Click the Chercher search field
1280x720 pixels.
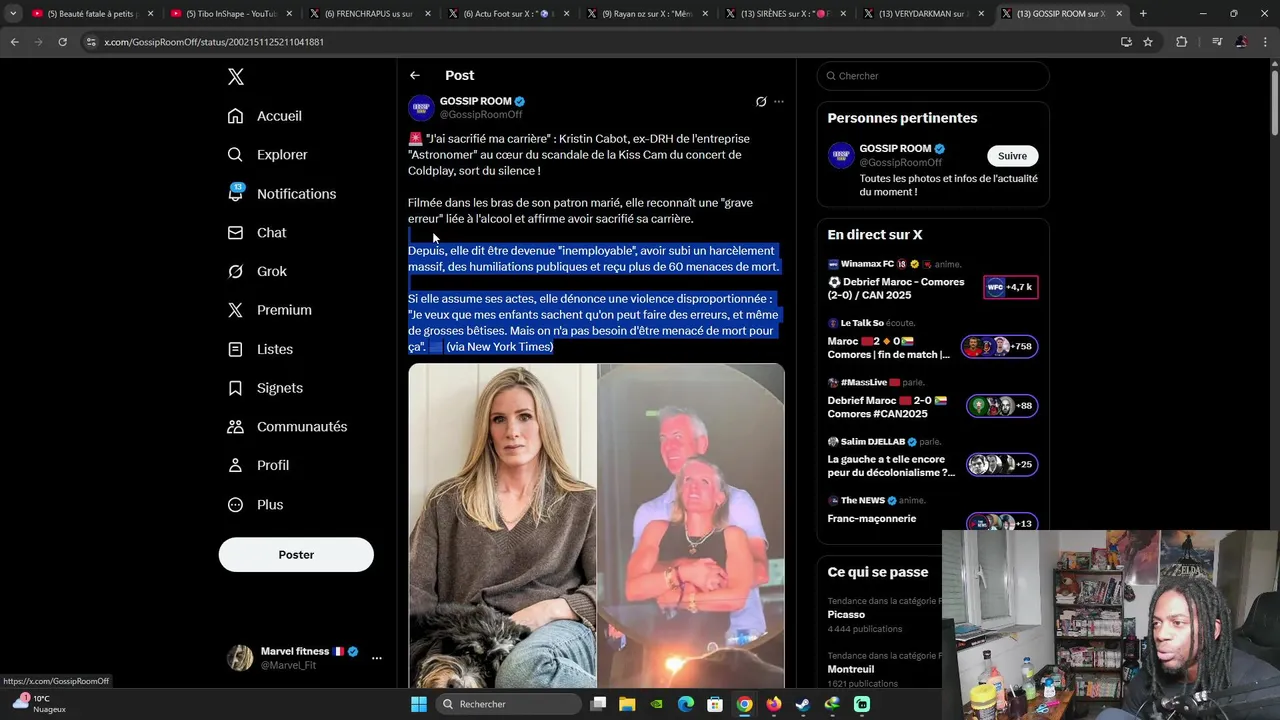[933, 76]
